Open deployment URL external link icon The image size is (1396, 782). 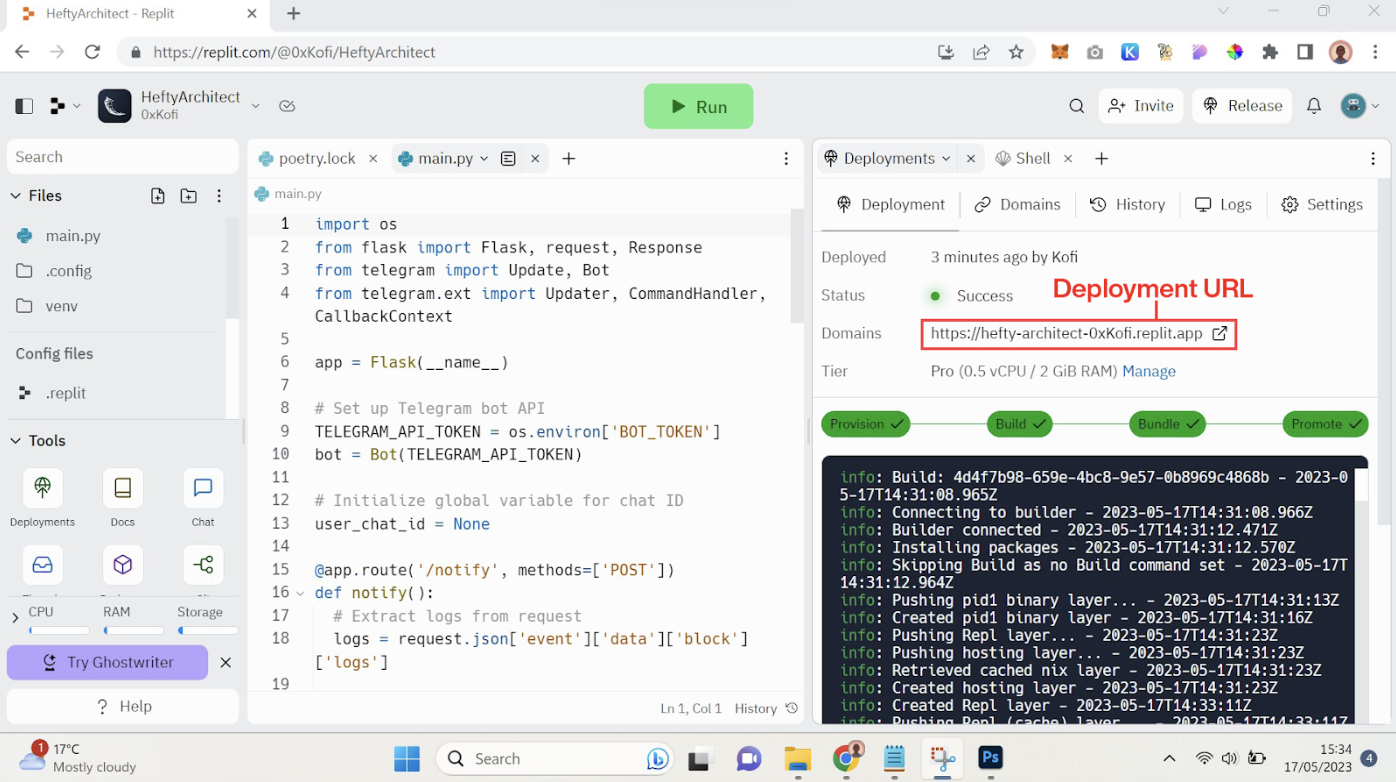click(x=1219, y=334)
